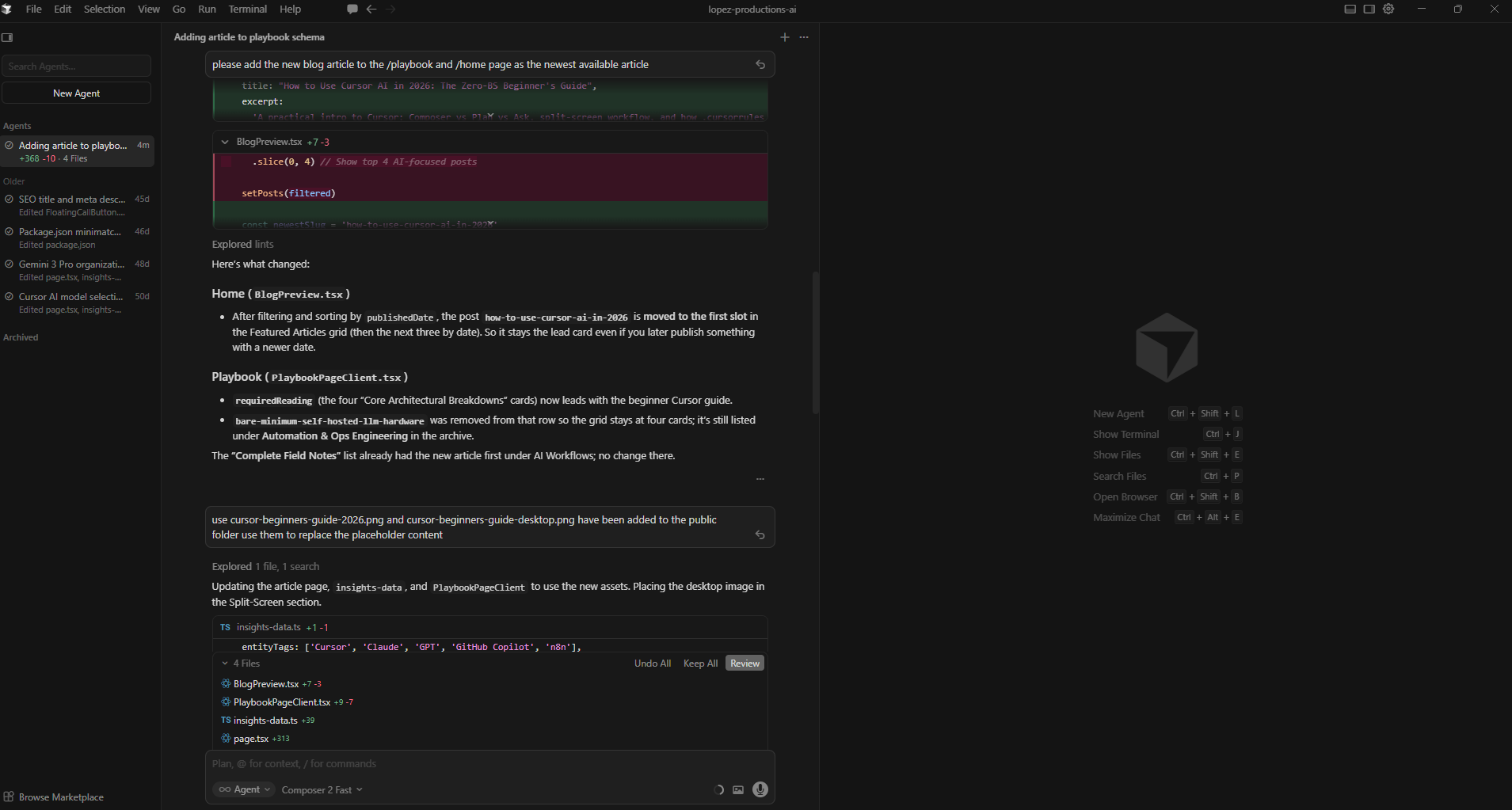This screenshot has width=1512, height=810.
Task: Click React icon beside BlogPreview.tsx in files list
Action: 226,684
